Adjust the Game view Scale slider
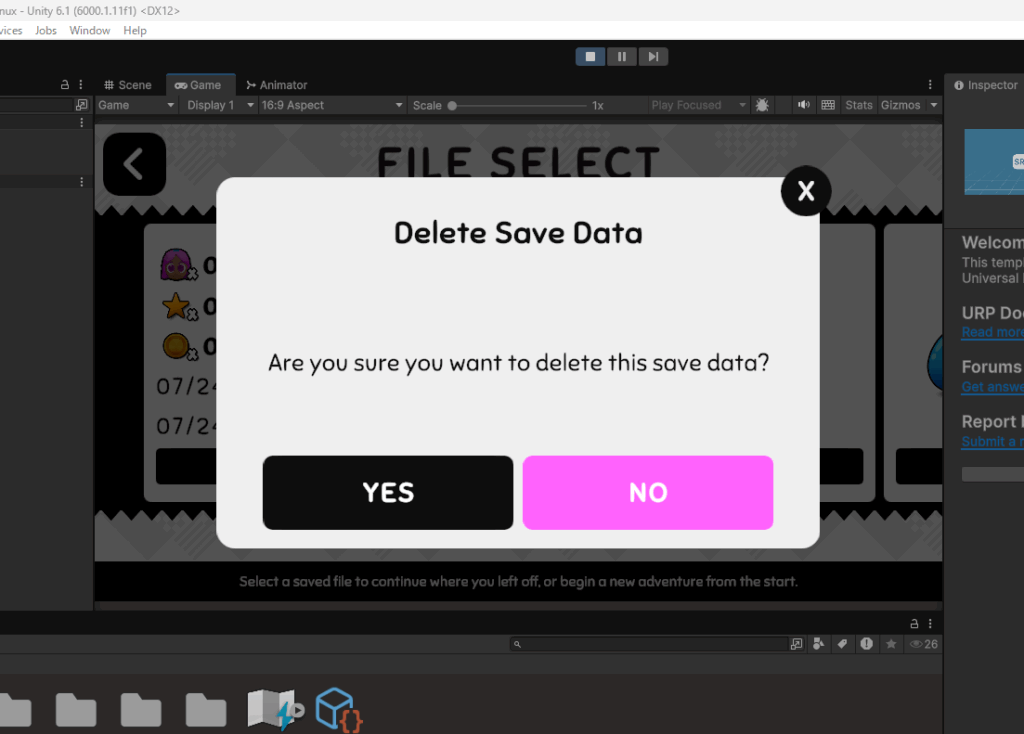This screenshot has height=734, width=1024. [x=519, y=105]
